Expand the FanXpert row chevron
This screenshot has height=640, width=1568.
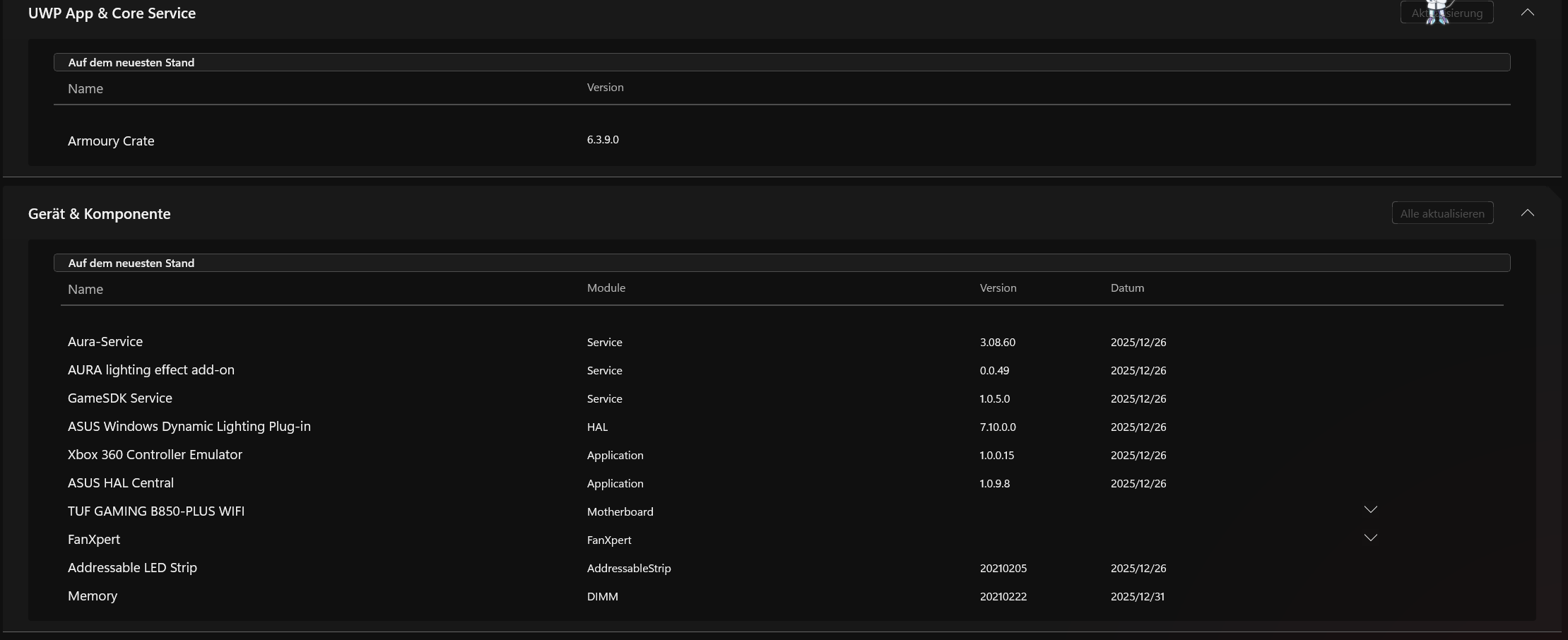click(1370, 538)
